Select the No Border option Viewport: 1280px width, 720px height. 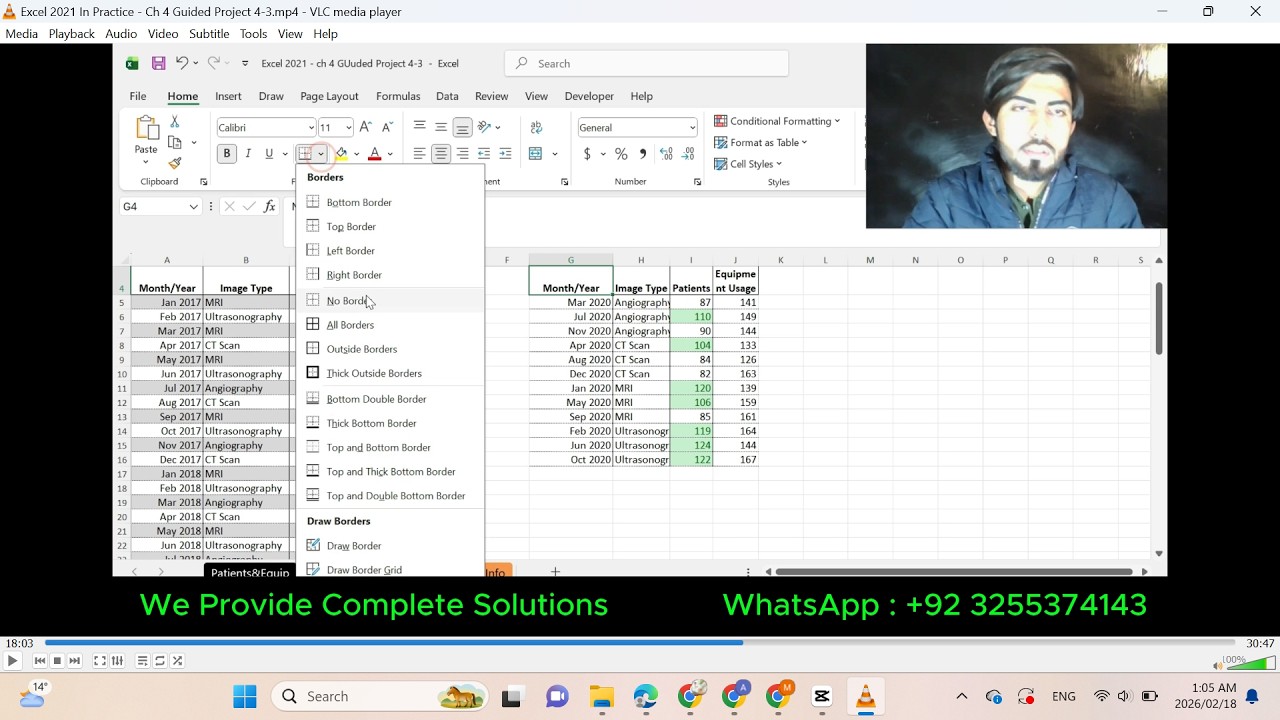[390, 301]
